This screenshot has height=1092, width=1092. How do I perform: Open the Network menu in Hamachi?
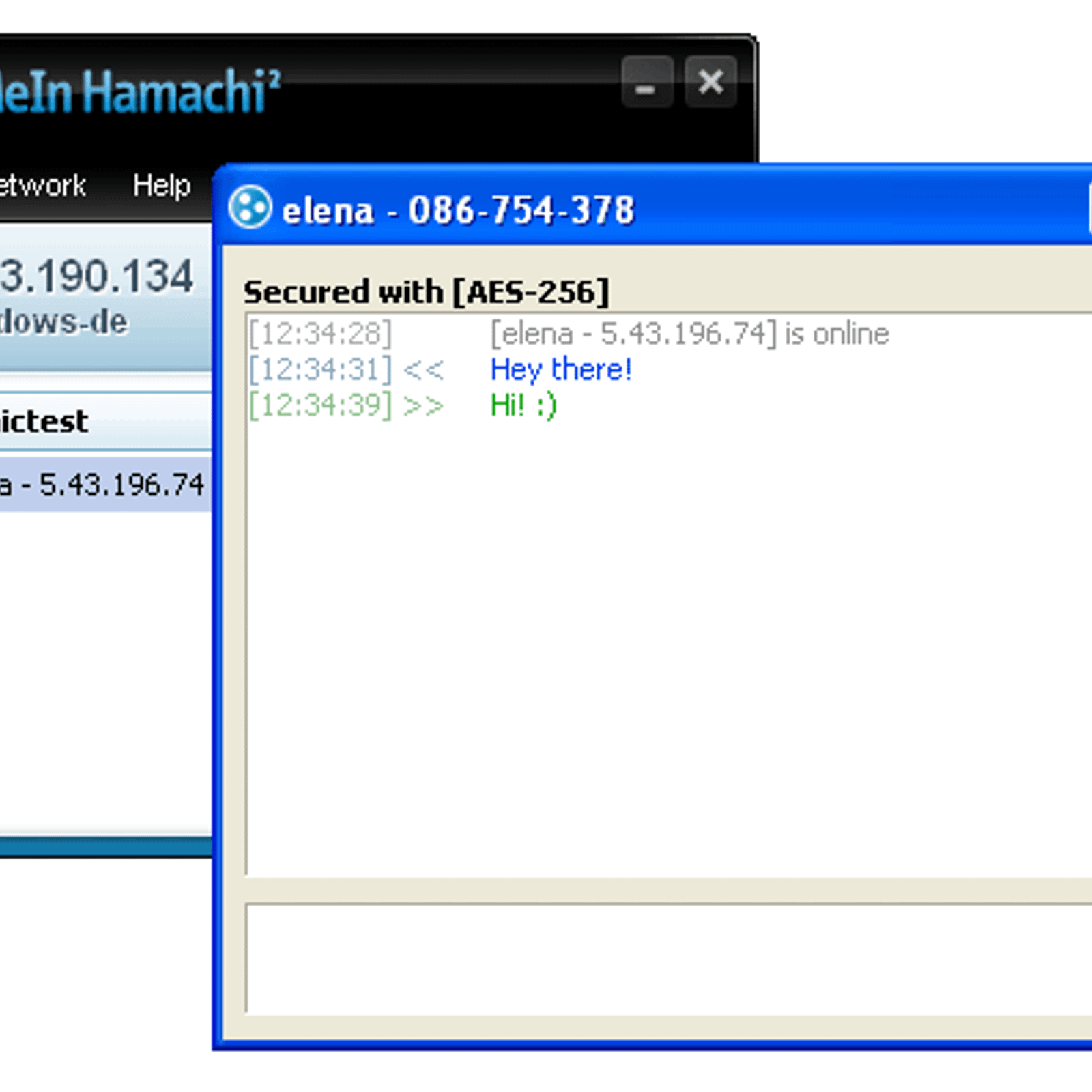[x=42, y=185]
